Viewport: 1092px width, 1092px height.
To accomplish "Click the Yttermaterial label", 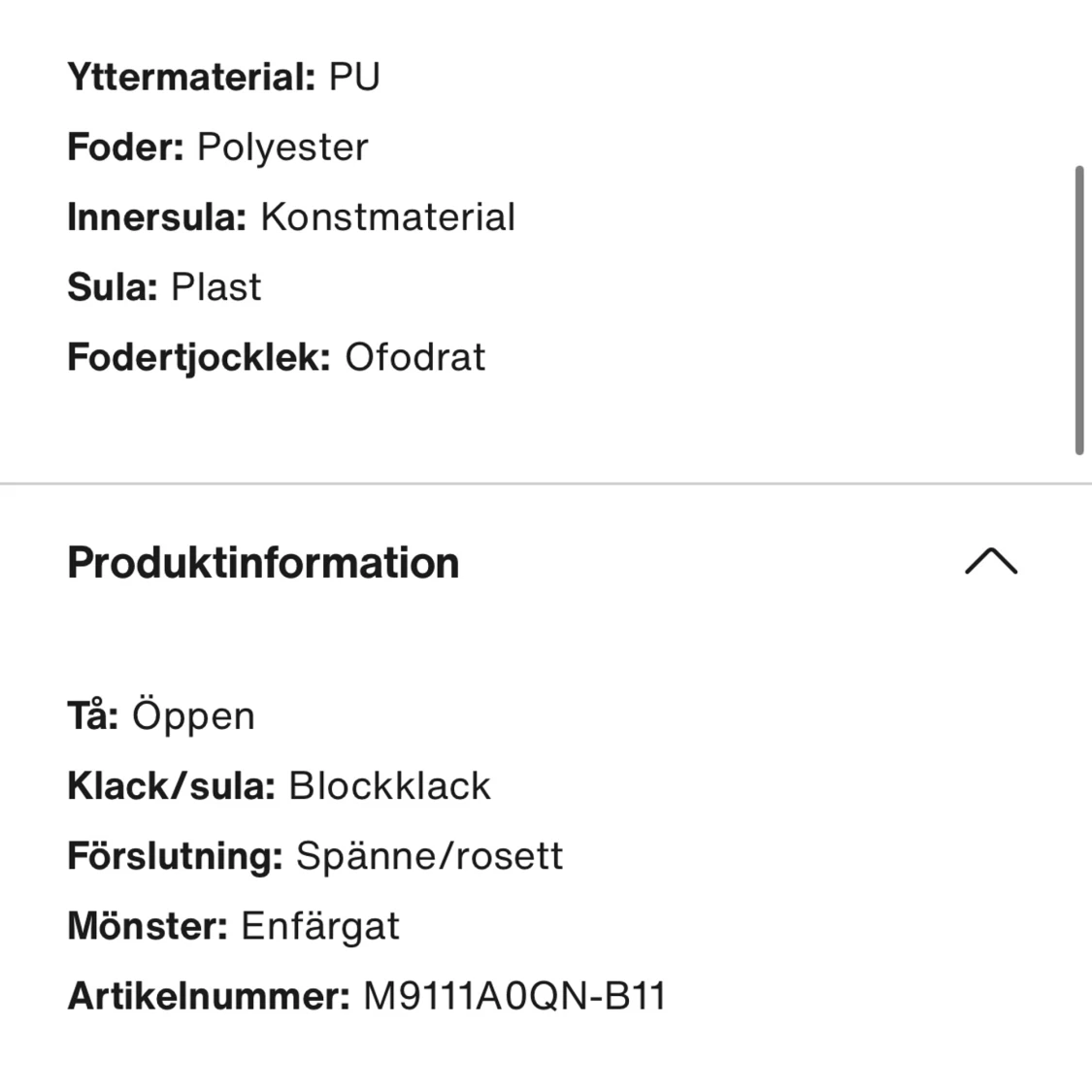I will tap(191, 77).
